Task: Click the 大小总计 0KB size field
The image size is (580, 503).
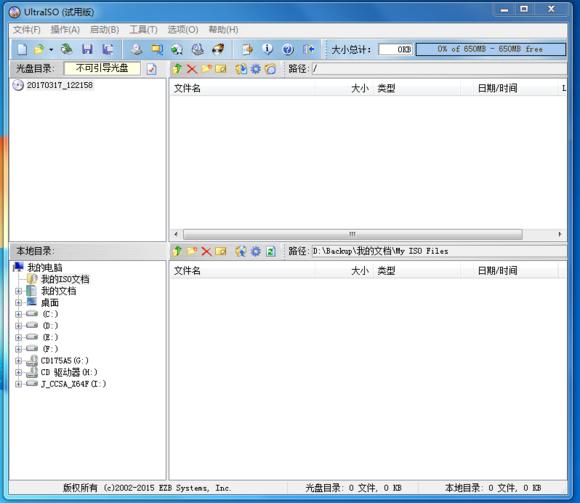Action: [x=395, y=50]
